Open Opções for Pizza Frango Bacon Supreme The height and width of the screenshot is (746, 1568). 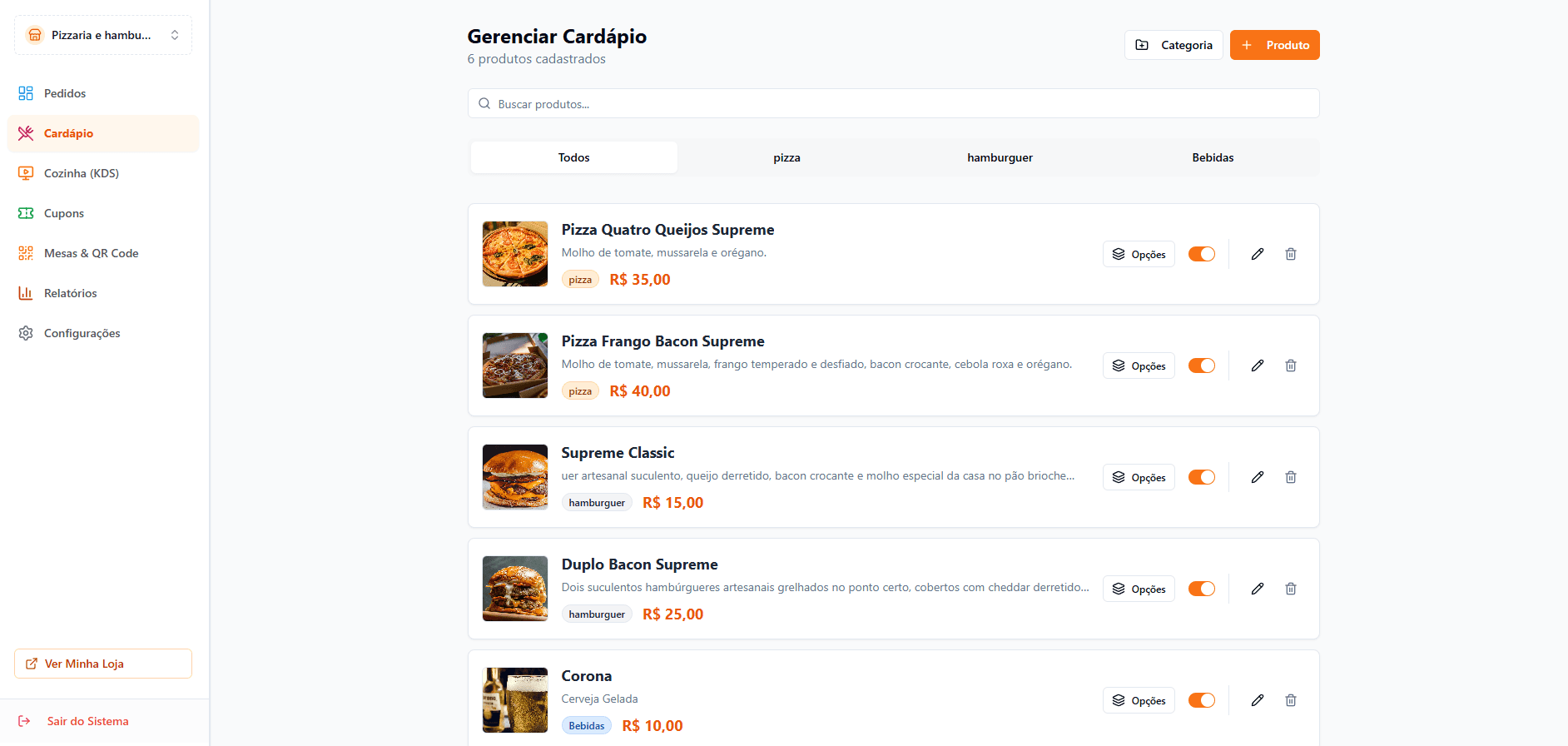click(x=1139, y=366)
